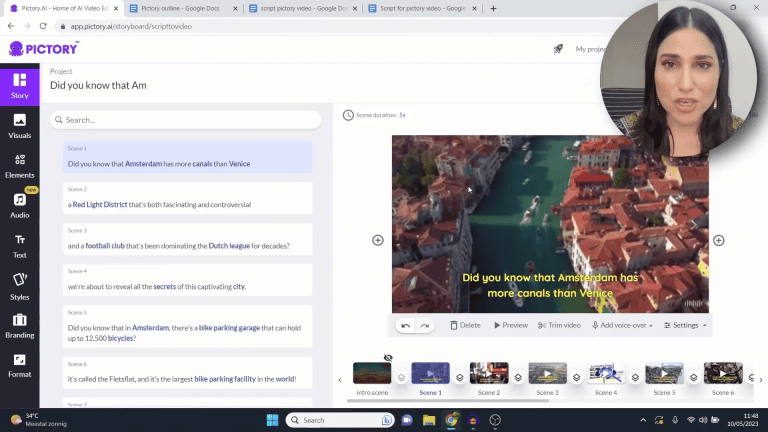Image resolution: width=768 pixels, height=432 pixels.
Task: Open the Styles panel in sidebar
Action: [x=19, y=285]
